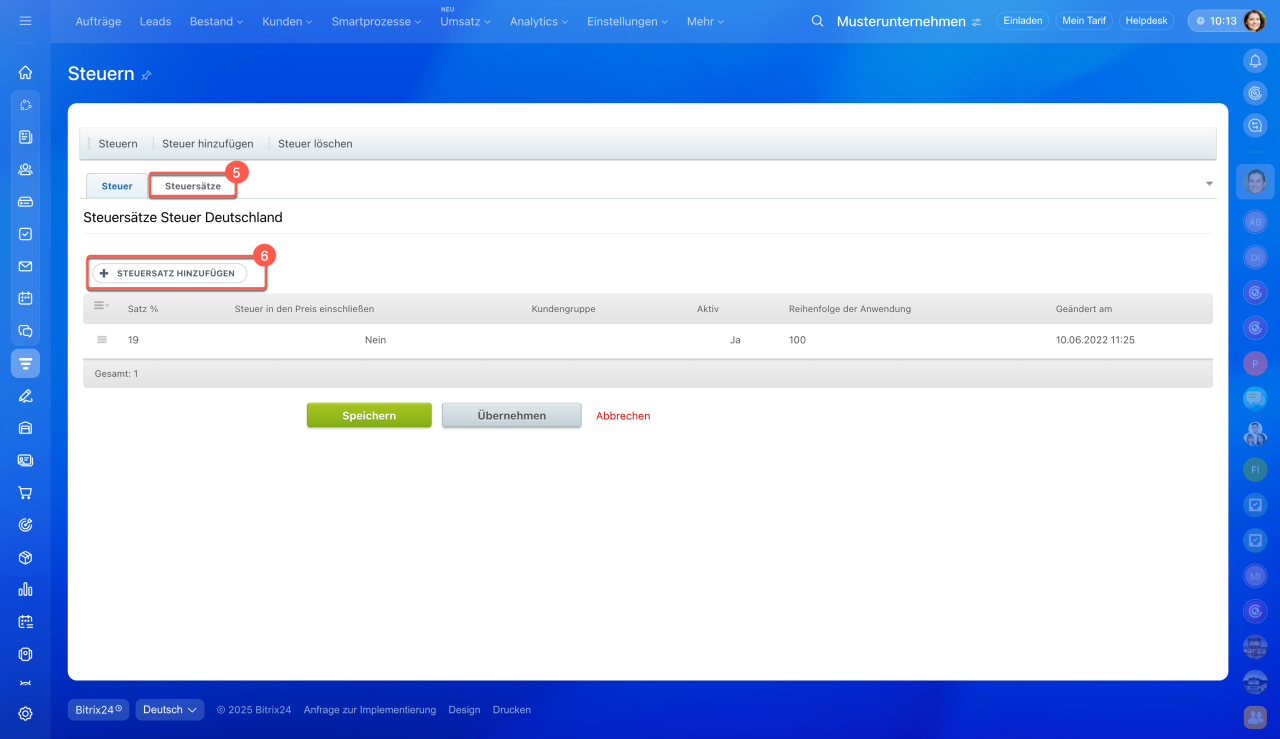Click Steuern in the toolbar
Screen dimensions: 1280x739
[x=118, y=144]
